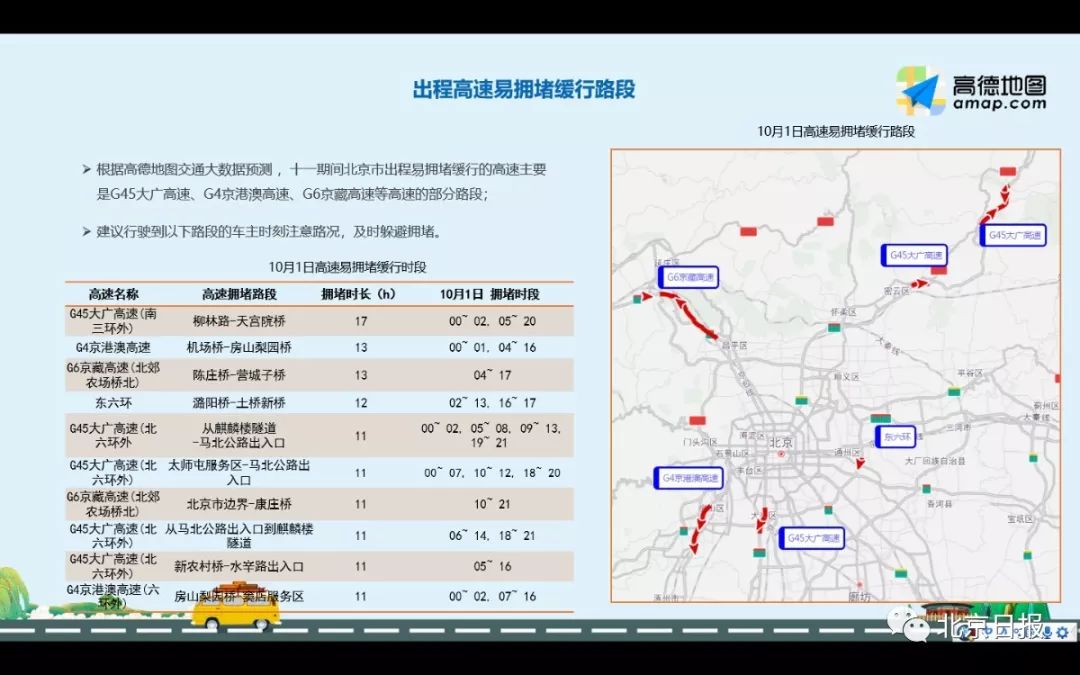1080x675 pixels.
Task: Click the share/upload icon in the floating toolbar
Action: click(x=988, y=631)
